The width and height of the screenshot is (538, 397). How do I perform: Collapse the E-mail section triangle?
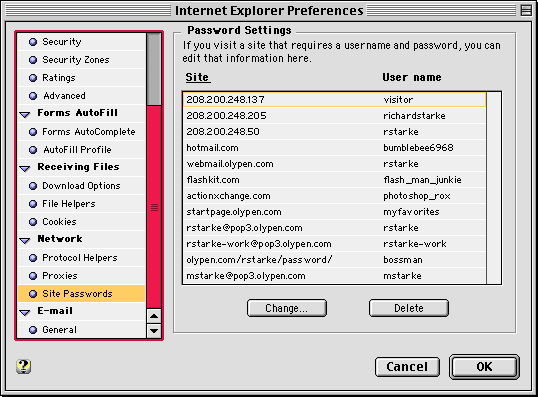25,312
